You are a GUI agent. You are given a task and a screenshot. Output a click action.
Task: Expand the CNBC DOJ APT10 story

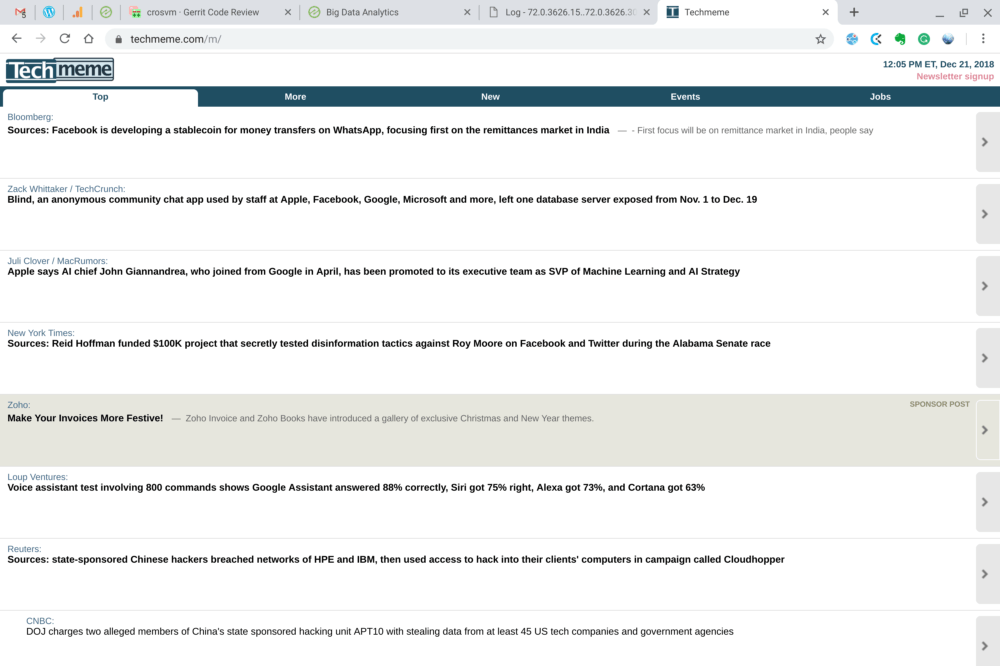pyautogui.click(x=987, y=642)
